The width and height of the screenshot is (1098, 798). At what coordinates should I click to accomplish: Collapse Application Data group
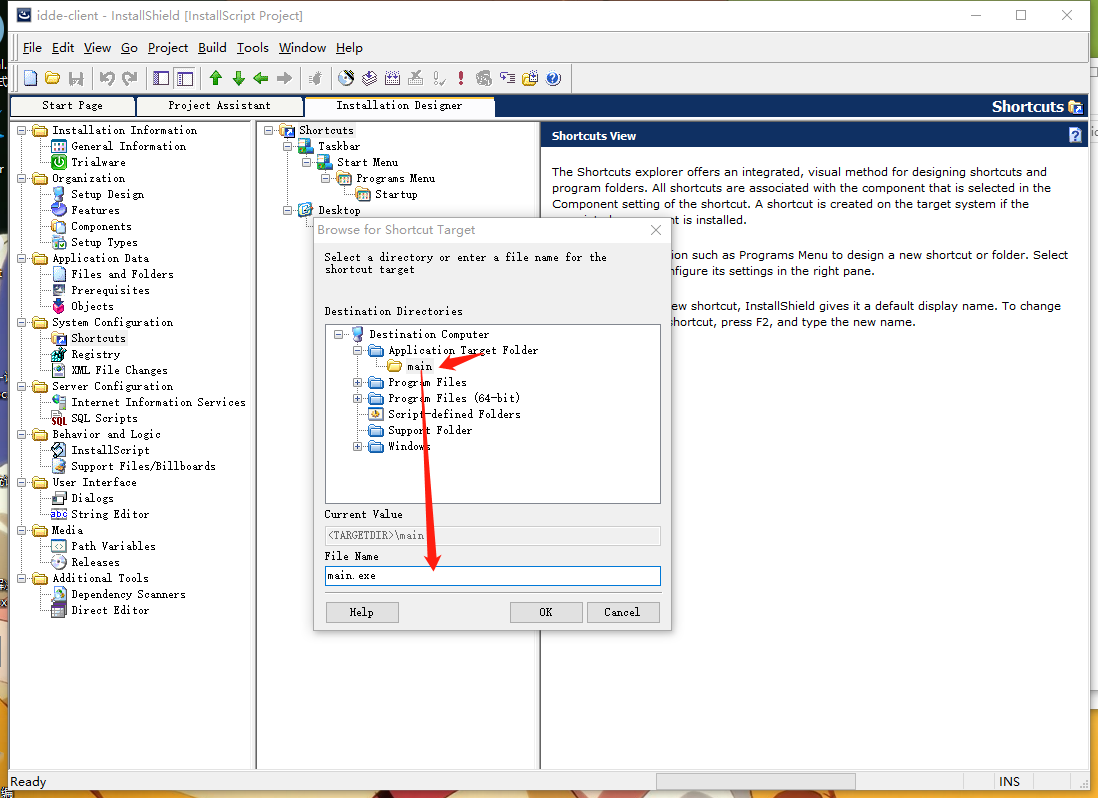point(22,258)
